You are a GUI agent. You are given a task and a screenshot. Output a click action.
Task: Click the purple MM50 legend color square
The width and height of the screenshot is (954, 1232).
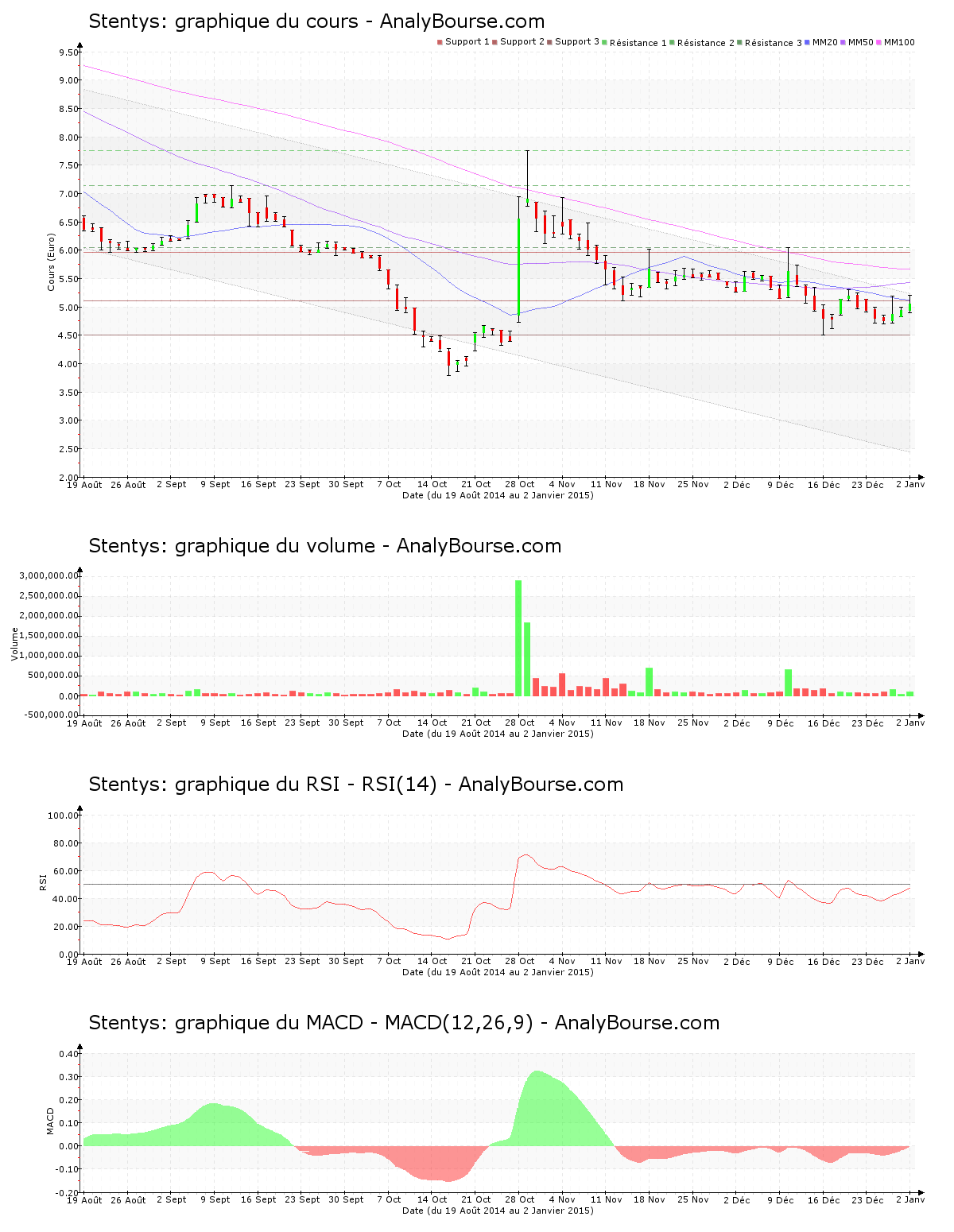tap(843, 42)
